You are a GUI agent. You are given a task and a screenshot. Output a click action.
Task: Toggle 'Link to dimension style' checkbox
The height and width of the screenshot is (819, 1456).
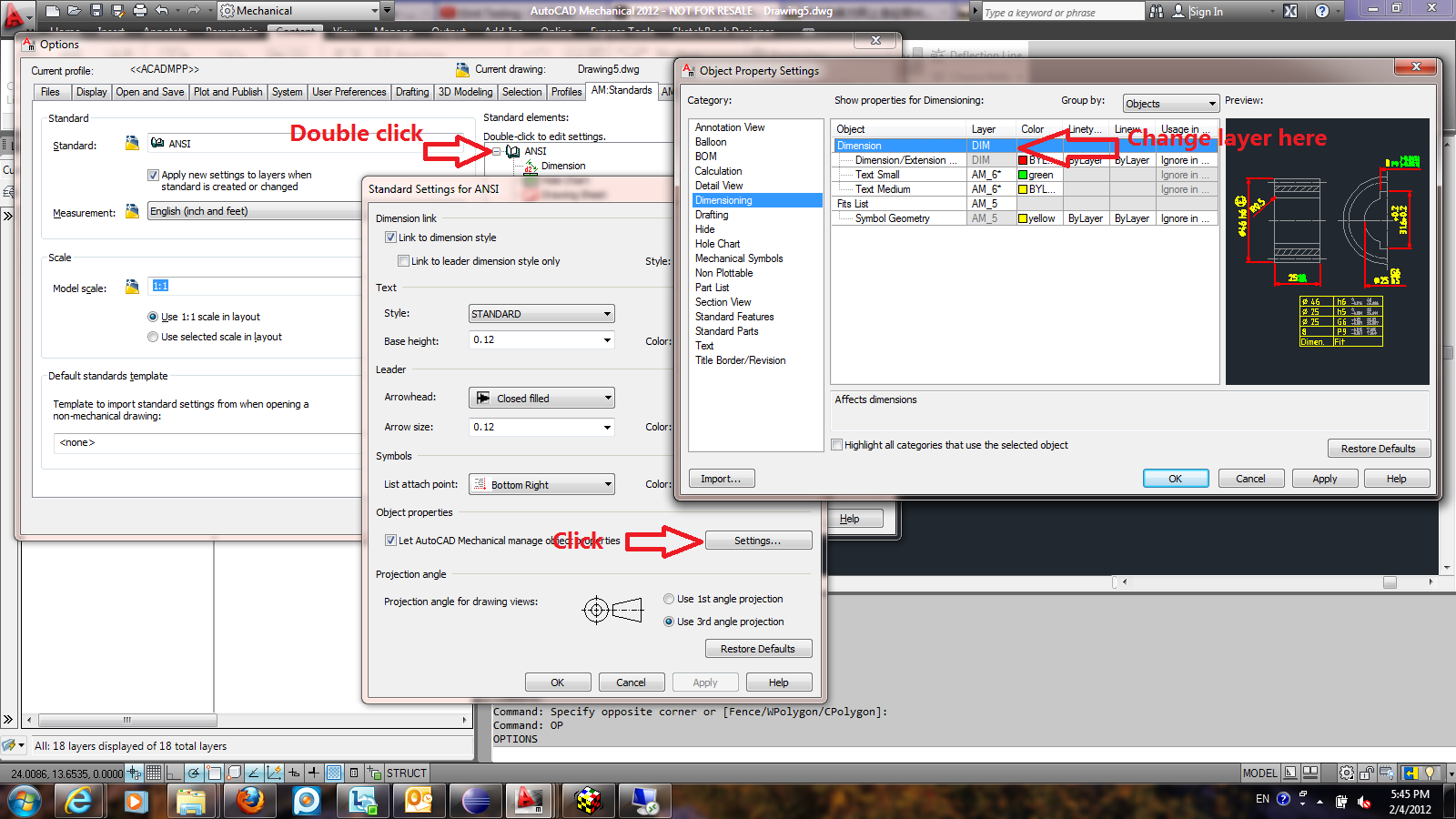(x=390, y=238)
